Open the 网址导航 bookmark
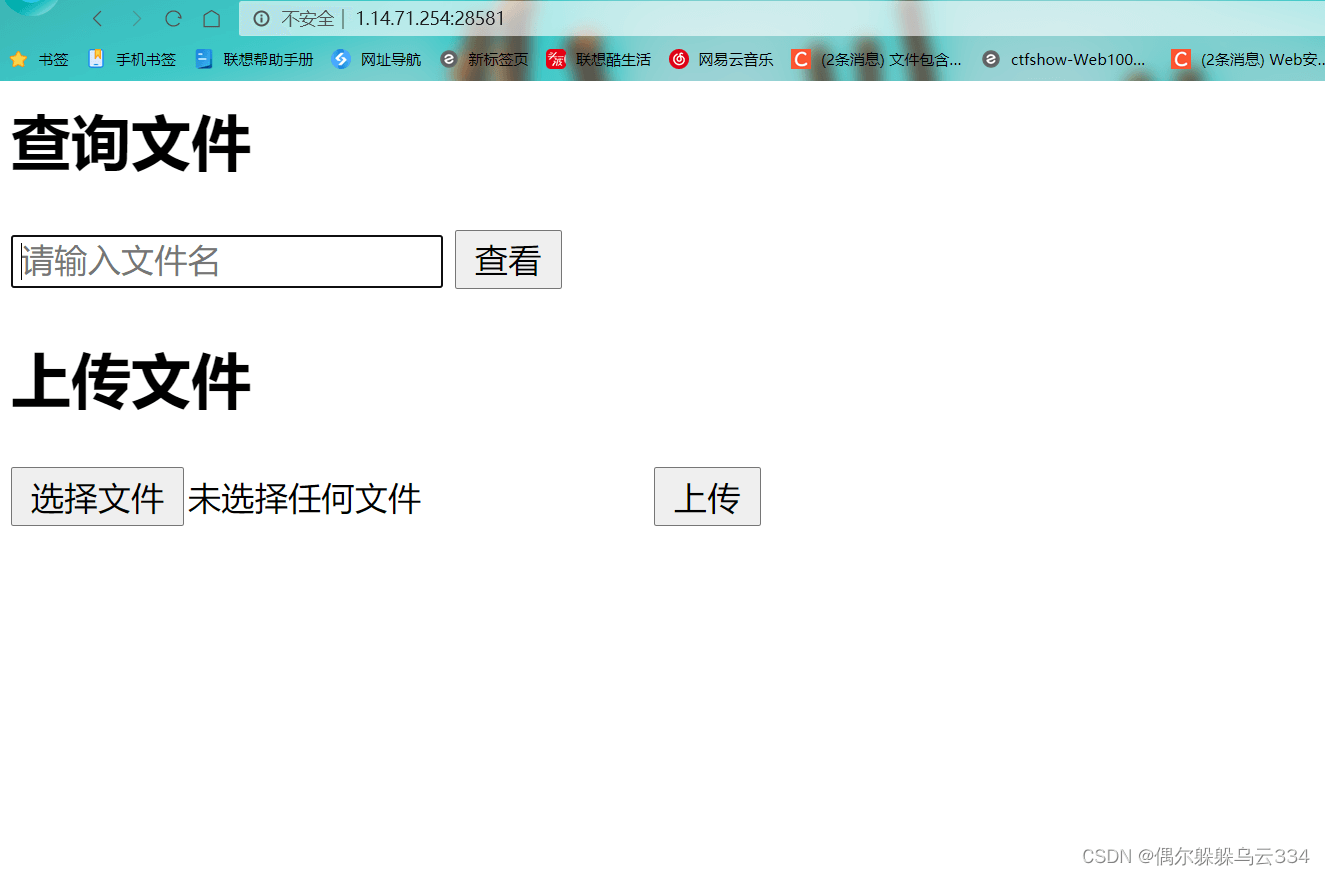This screenshot has width=1325, height=875. (x=376, y=60)
